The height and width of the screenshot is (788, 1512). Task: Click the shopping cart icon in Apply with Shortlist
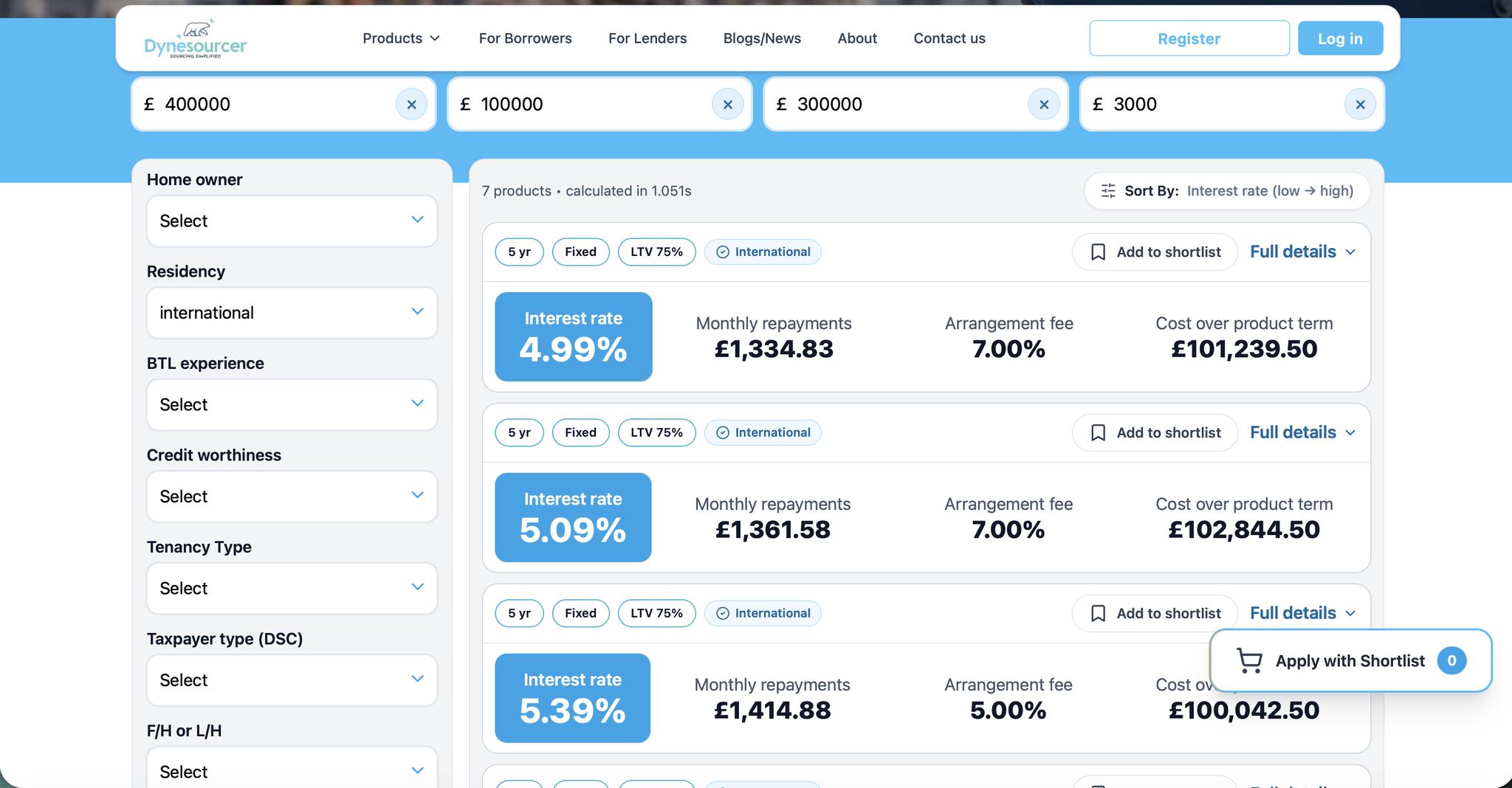[x=1249, y=660]
